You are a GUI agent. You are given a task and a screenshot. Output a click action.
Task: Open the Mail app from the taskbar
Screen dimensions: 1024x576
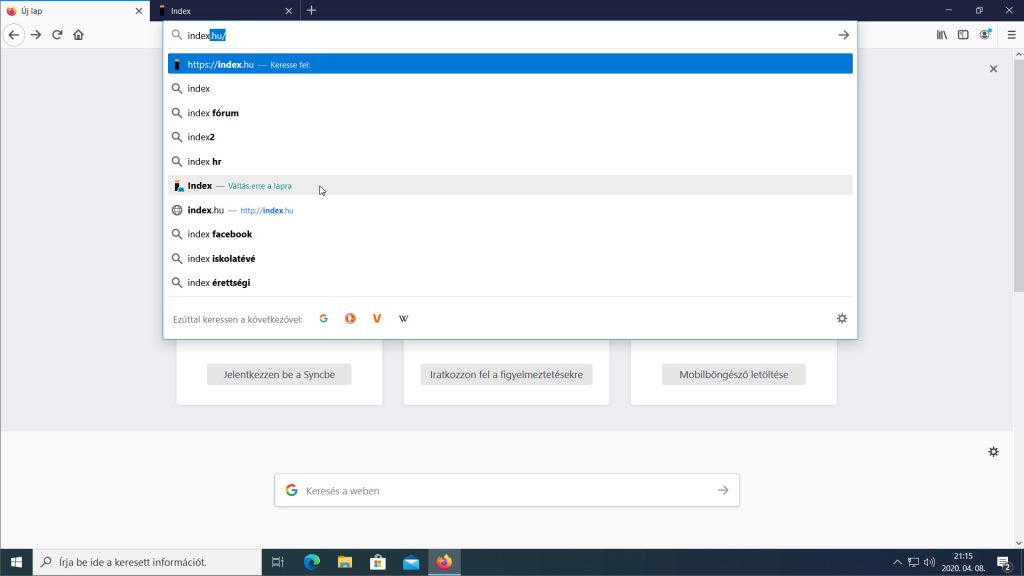point(411,562)
